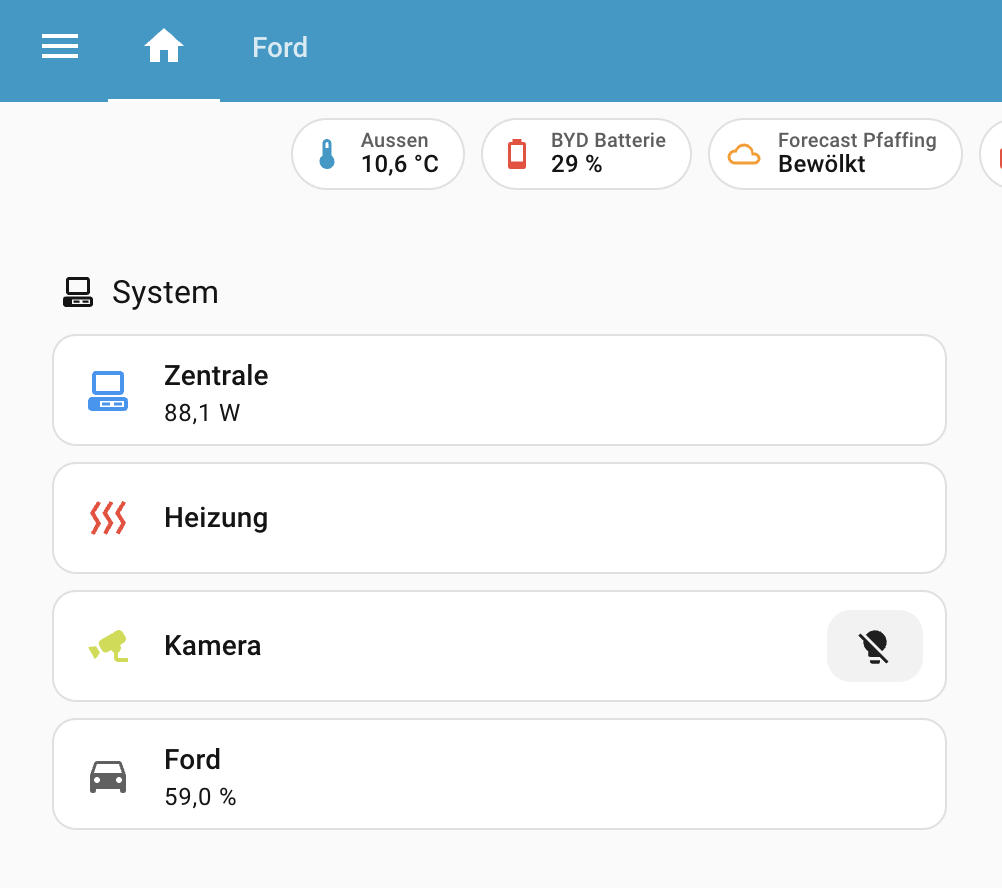Click the blue Zentrale computer icon
The image size is (1002, 888).
pyautogui.click(x=108, y=391)
